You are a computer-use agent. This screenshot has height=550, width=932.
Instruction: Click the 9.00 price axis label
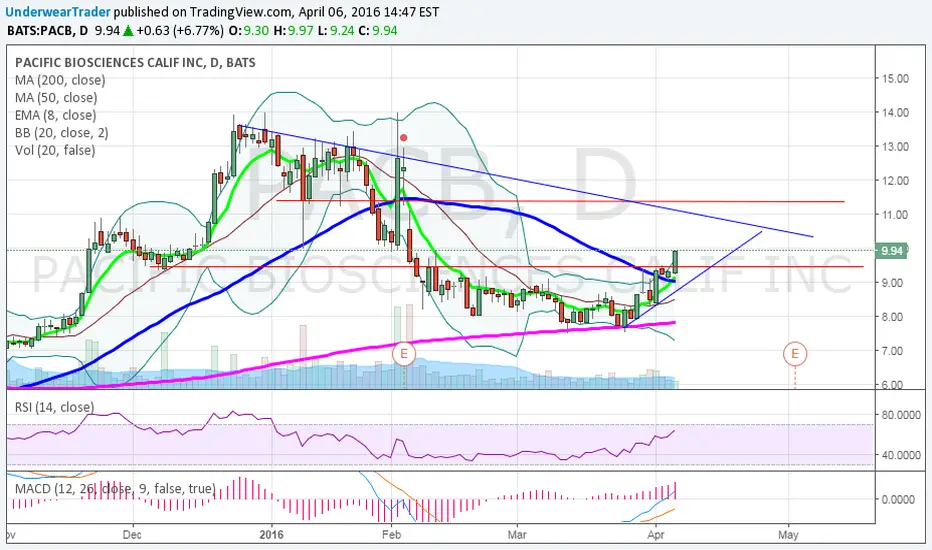point(892,283)
